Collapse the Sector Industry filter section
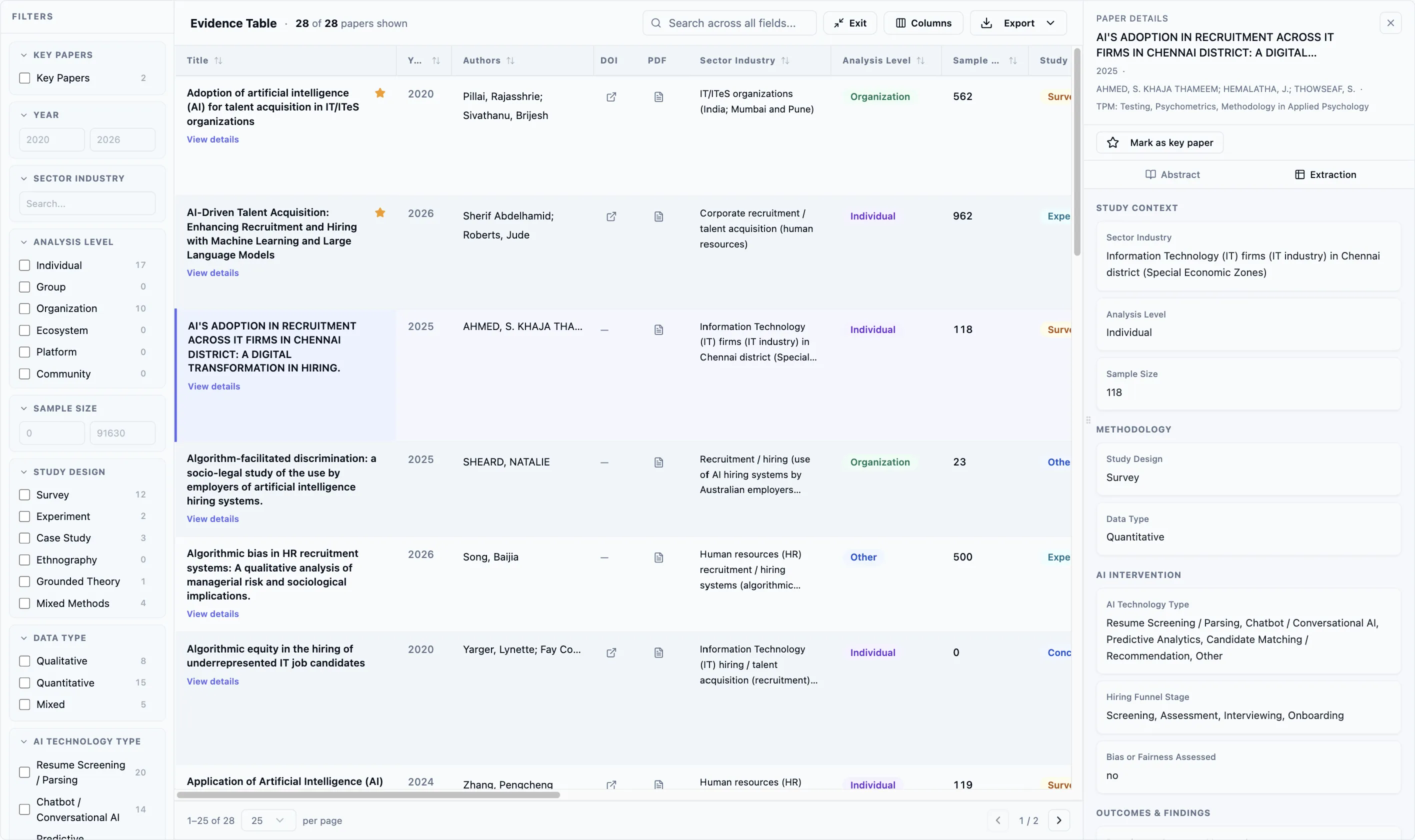This screenshot has height=840, width=1415. [24, 178]
